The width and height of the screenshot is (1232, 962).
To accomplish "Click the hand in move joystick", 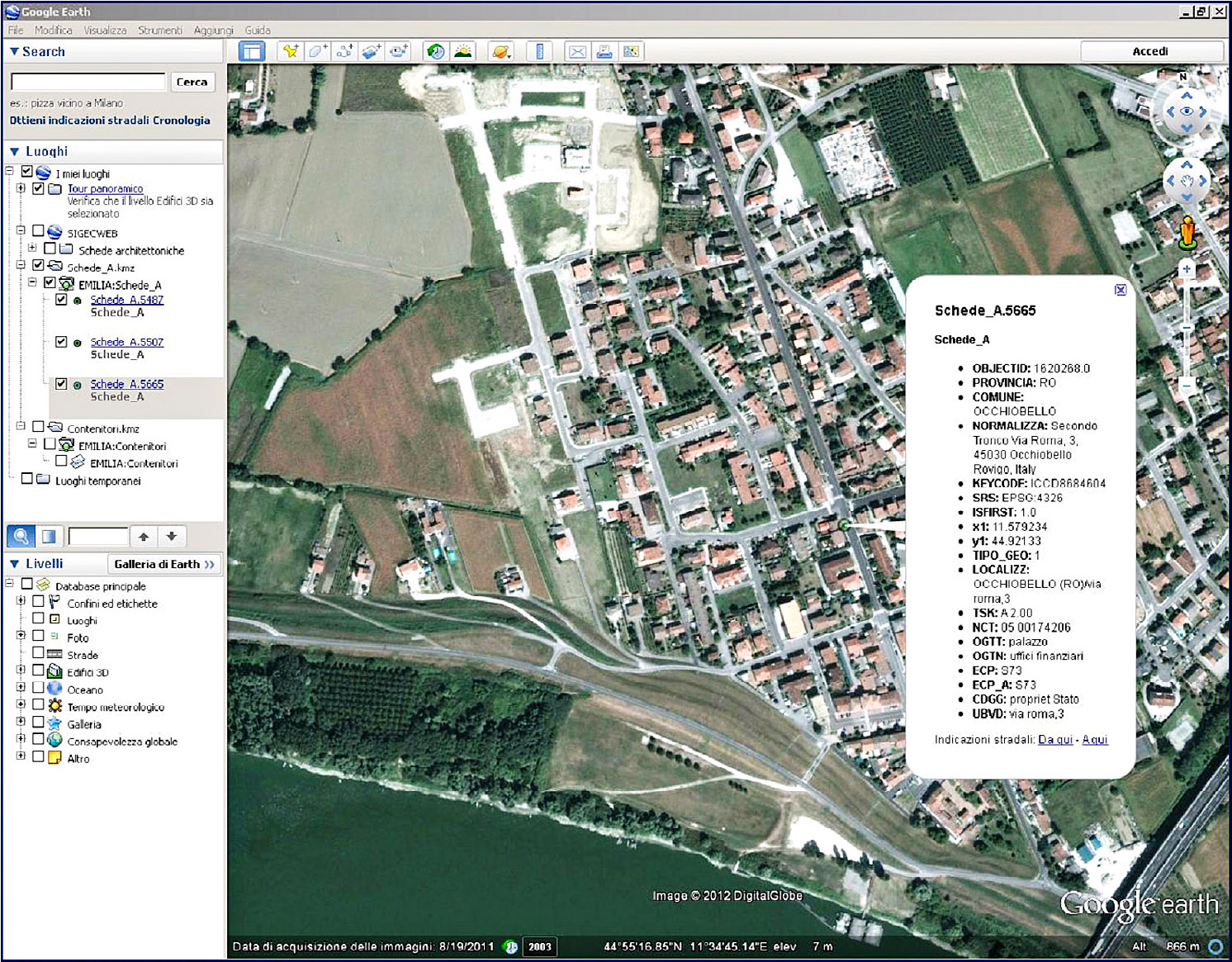I will (1187, 181).
